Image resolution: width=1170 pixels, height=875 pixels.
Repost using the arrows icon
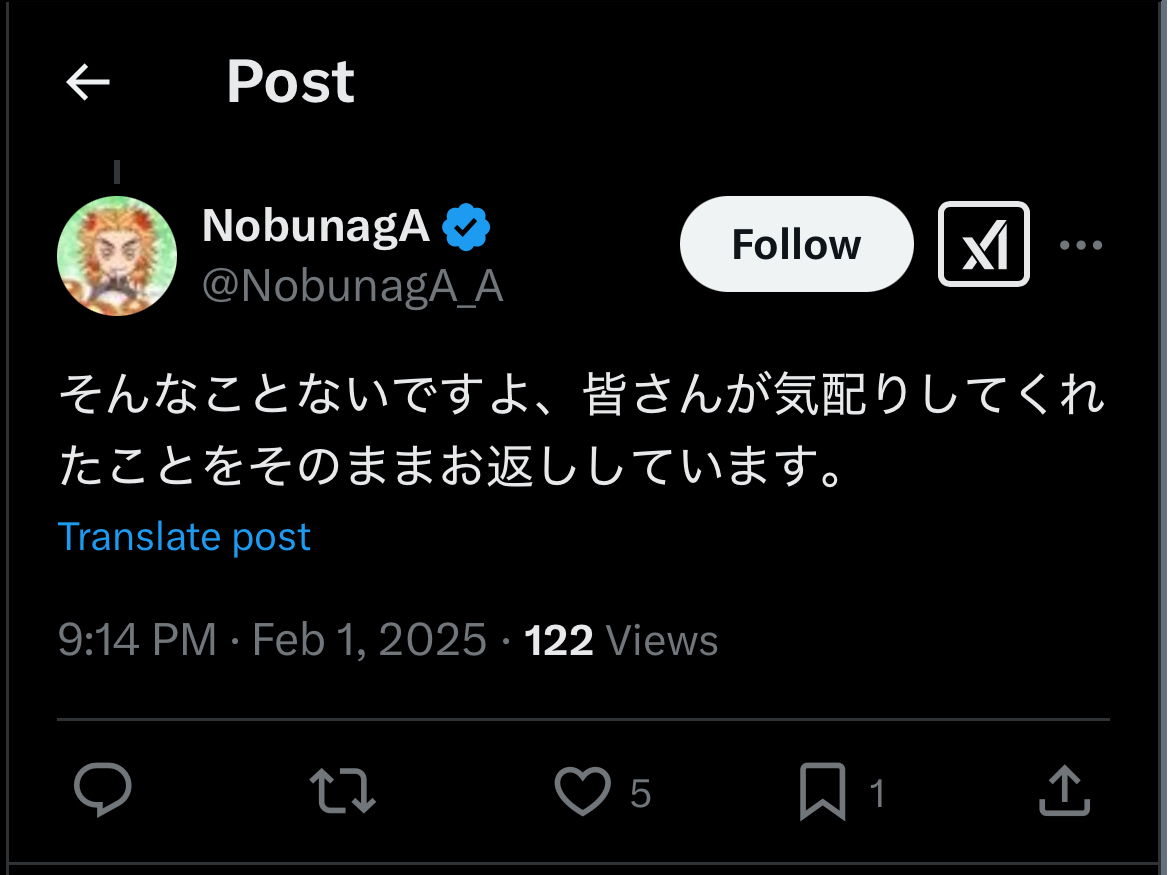(x=343, y=791)
